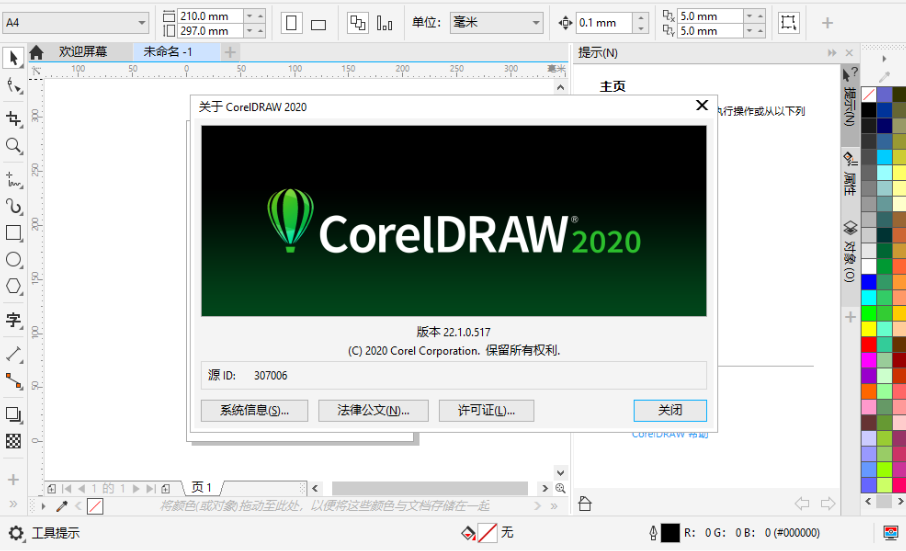Click 关闭 button in About dialog
Image resolution: width=906 pixels, height=551 pixels.
tap(670, 411)
